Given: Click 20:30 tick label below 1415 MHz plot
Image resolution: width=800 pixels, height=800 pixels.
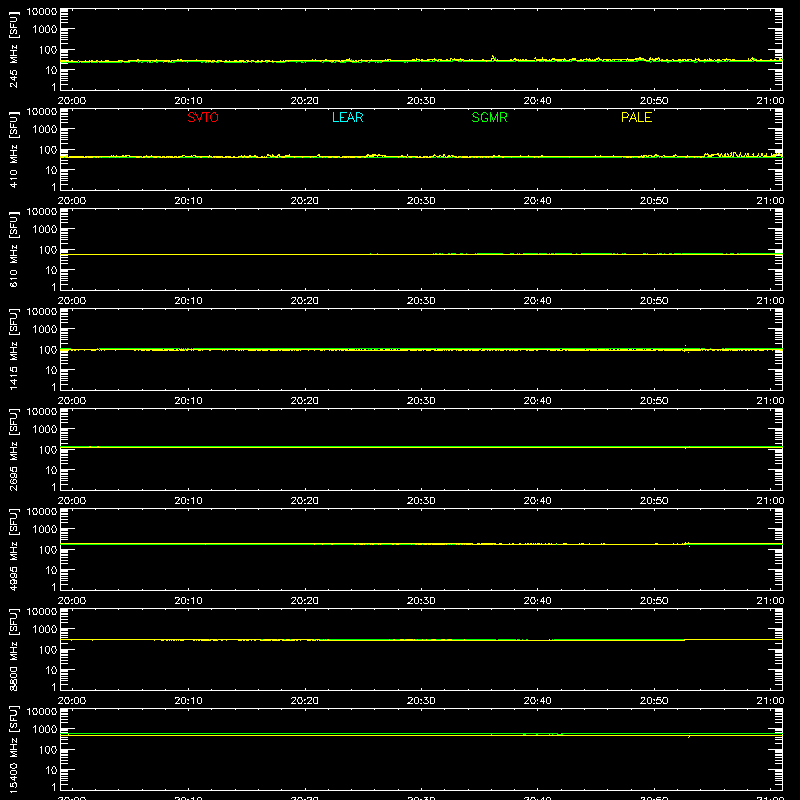Looking at the screenshot, I should pos(421,401).
